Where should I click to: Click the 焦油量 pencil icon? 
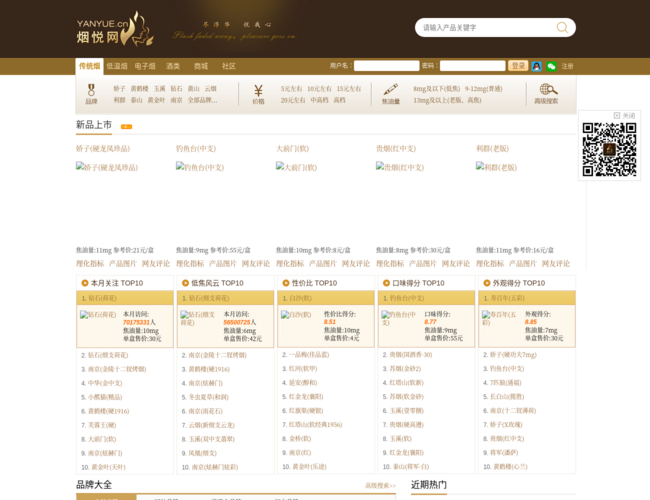390,90
